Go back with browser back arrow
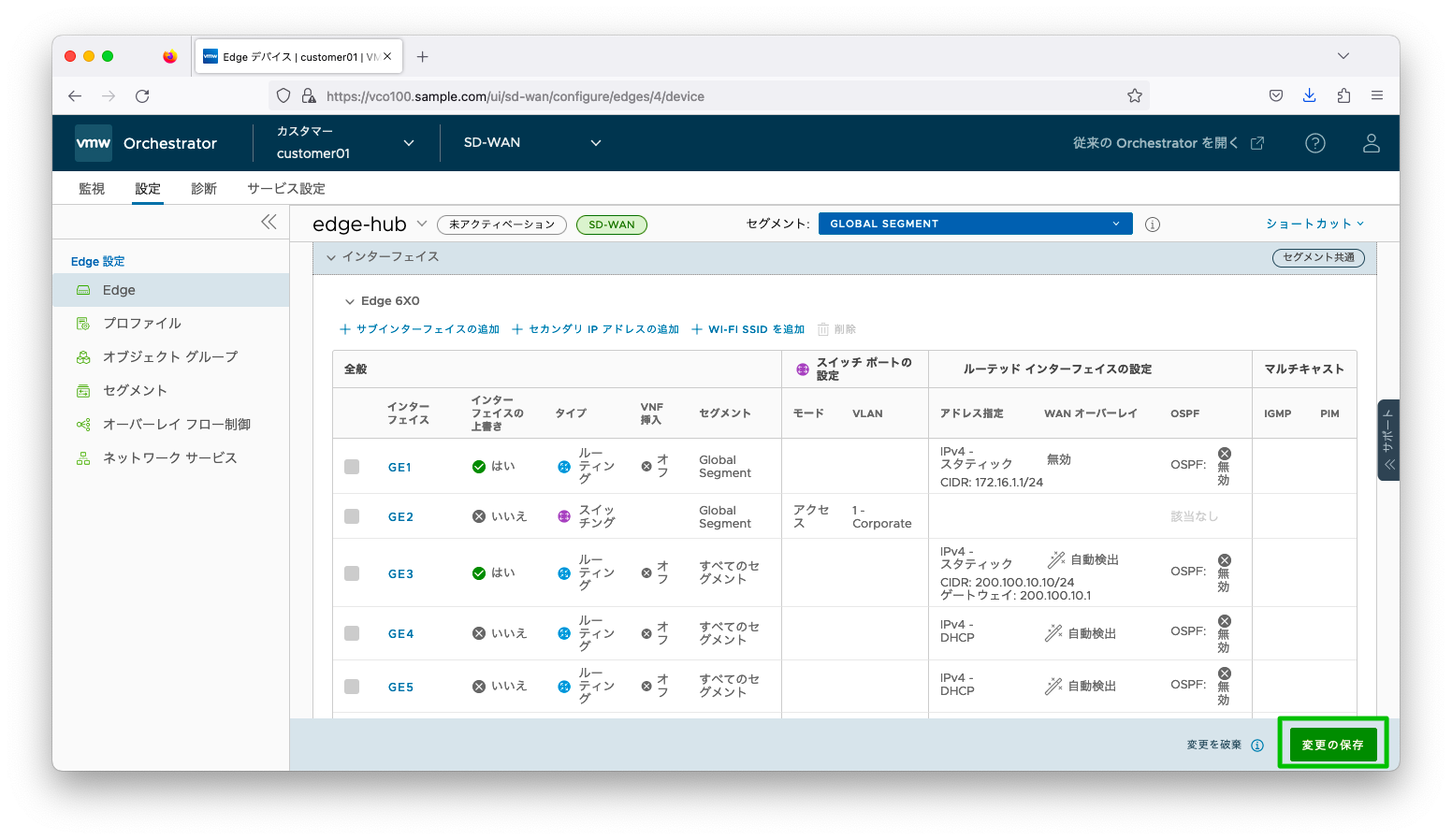Viewport: 1452px width, 840px height. (75, 95)
